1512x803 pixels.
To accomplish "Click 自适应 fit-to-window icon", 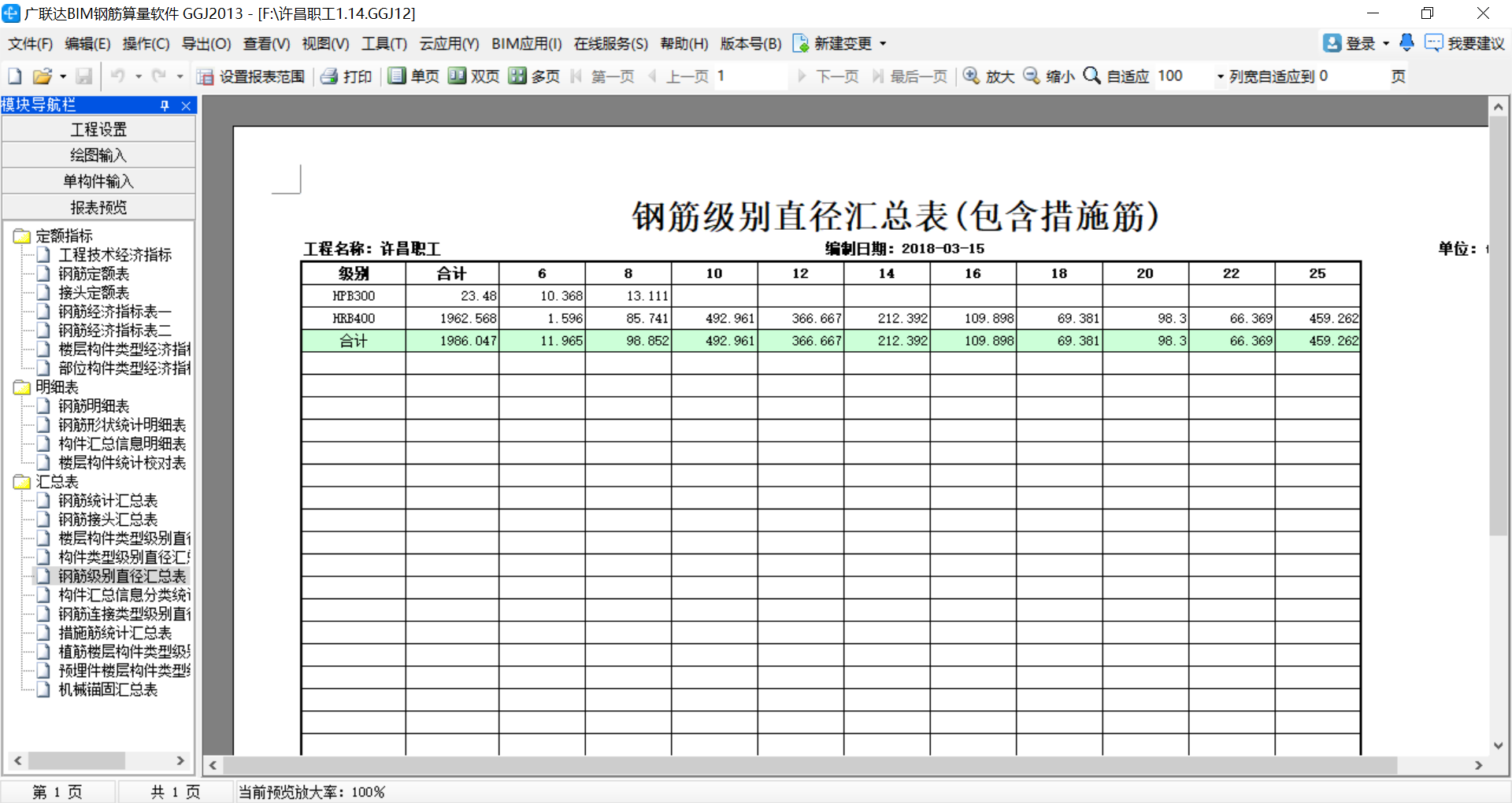I will [1092, 76].
